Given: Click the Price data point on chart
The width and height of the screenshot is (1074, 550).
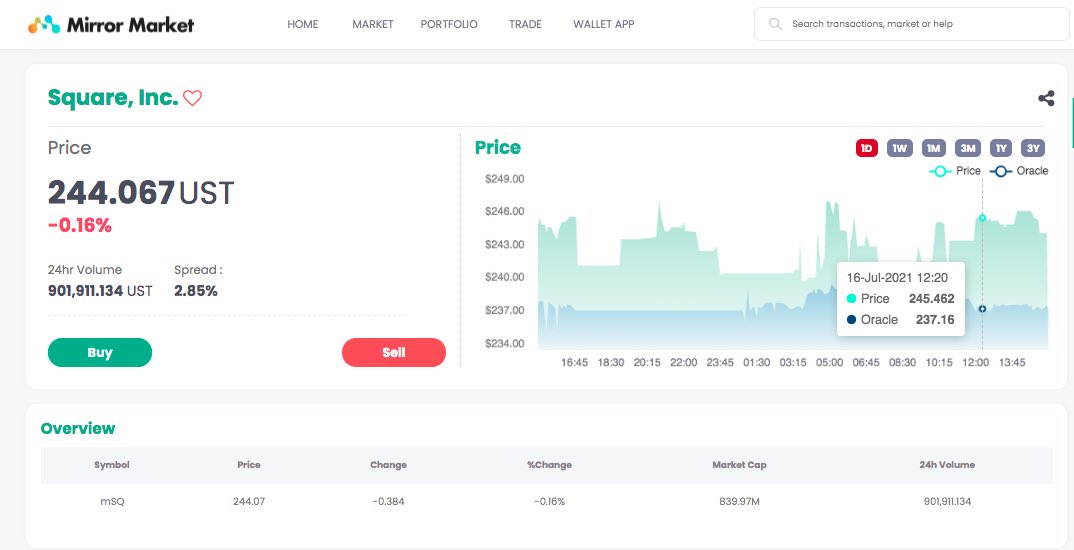Looking at the screenshot, I should 982,218.
